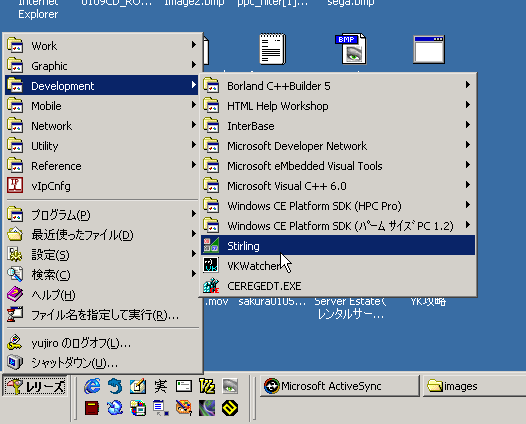Open the Borland C++Builder 5 folder

(x=338, y=86)
